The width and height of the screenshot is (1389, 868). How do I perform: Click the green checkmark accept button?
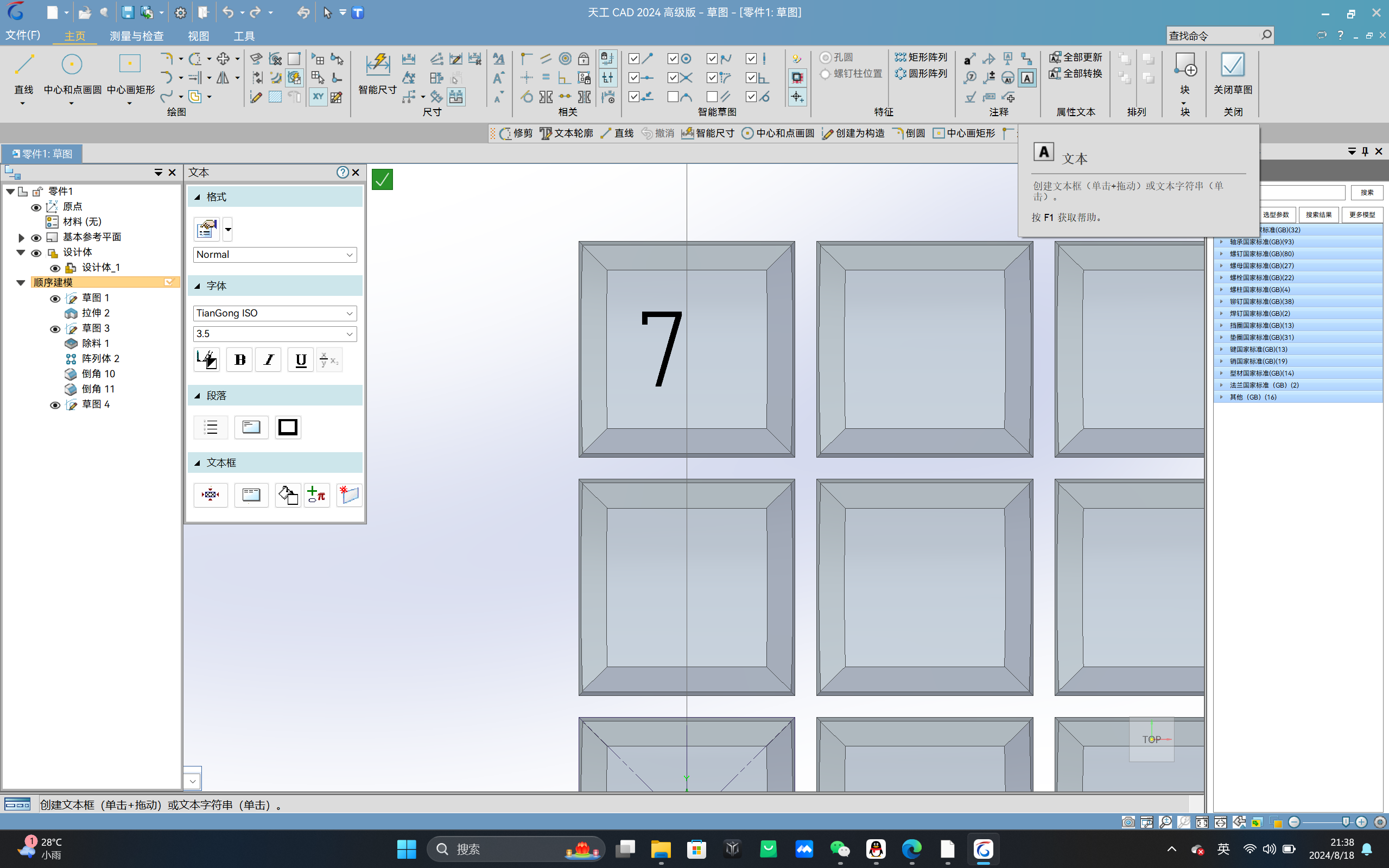point(382,180)
